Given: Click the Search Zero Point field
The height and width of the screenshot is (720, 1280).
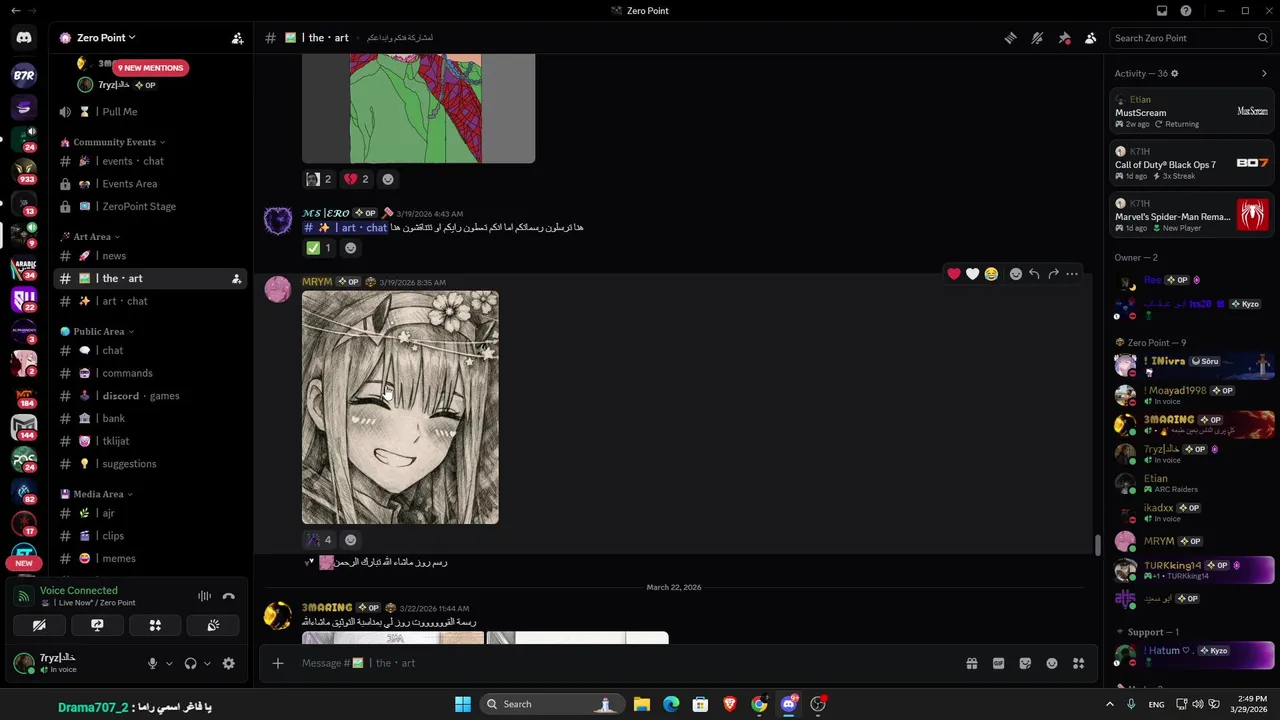Looking at the screenshot, I should click(1190, 38).
